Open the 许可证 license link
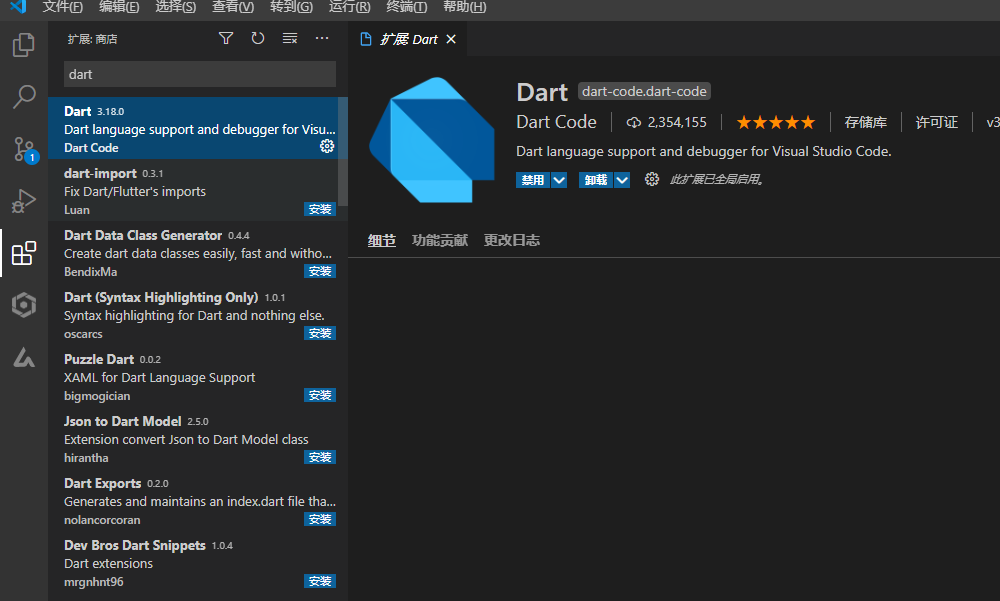The width and height of the screenshot is (1000, 601). (936, 122)
